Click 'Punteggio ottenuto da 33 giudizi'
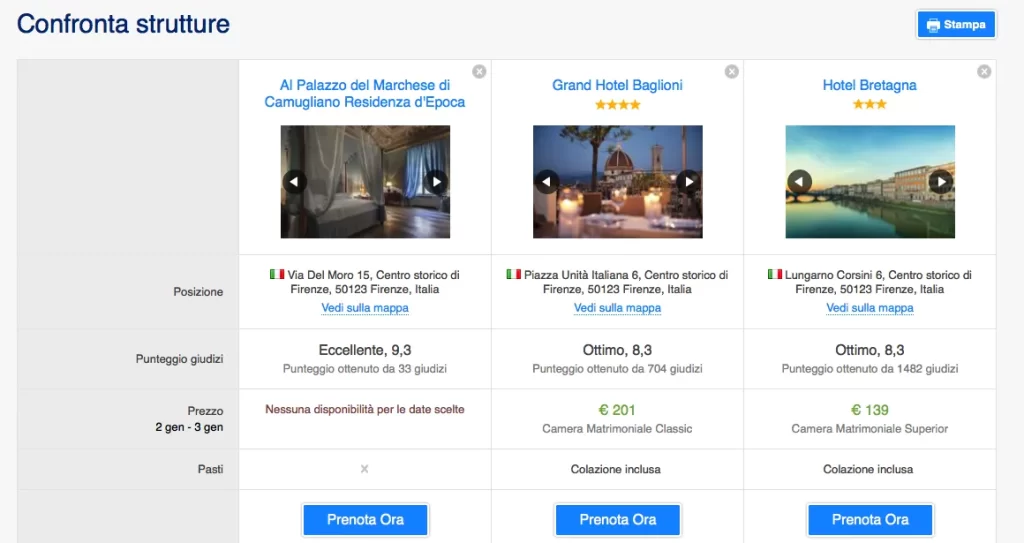 tap(365, 369)
